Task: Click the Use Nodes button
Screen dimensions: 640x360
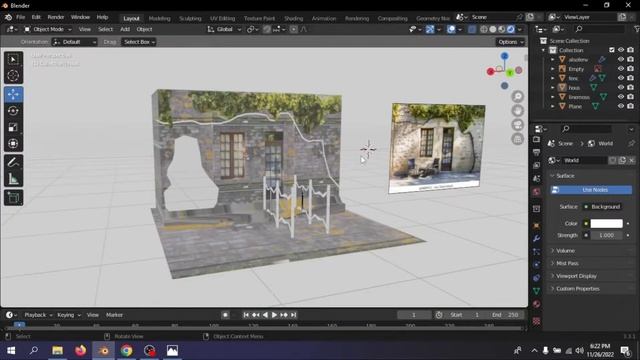Action: click(x=591, y=190)
